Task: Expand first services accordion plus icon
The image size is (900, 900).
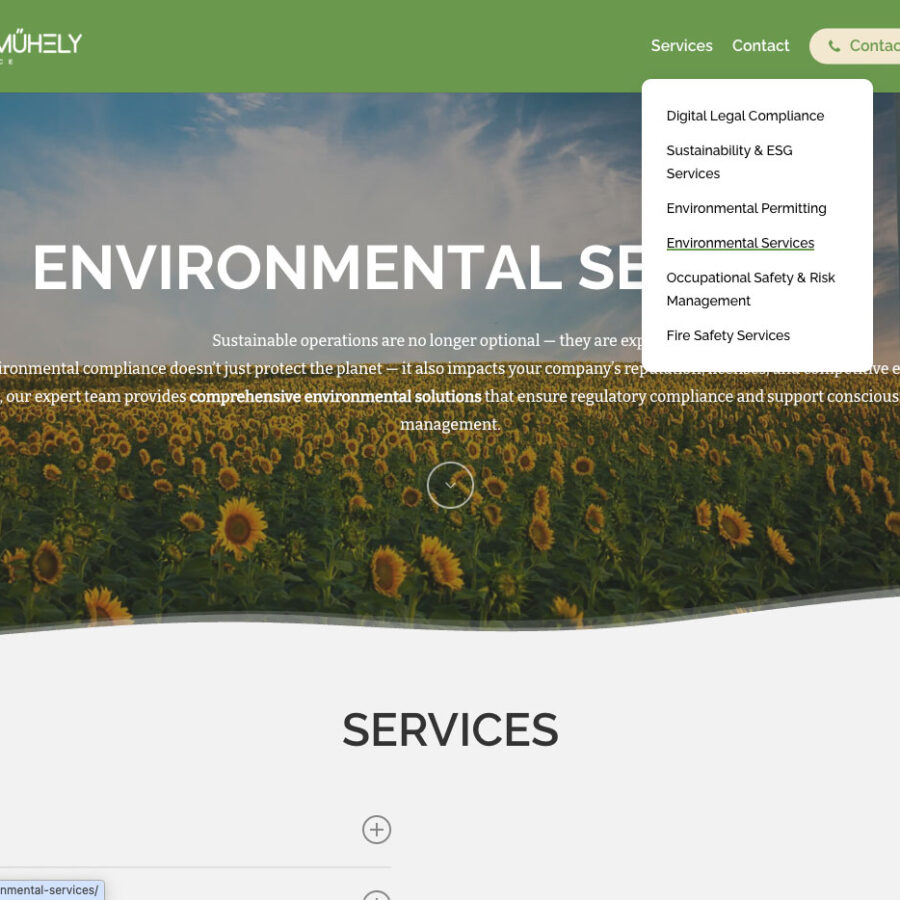Action: coord(377,829)
